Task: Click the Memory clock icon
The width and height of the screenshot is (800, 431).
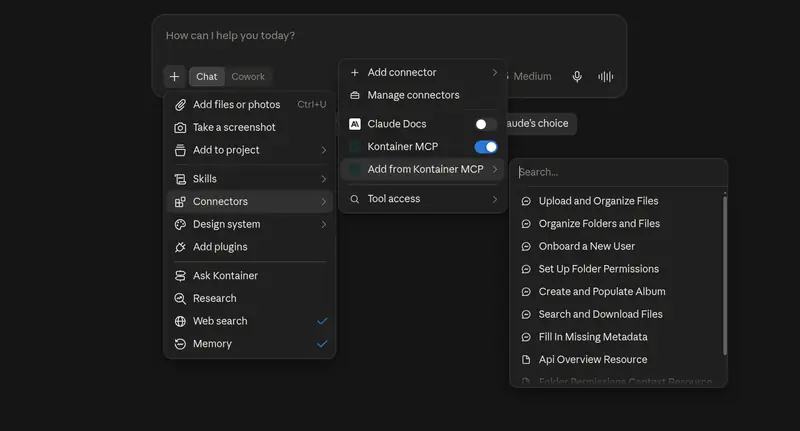Action: click(x=180, y=344)
